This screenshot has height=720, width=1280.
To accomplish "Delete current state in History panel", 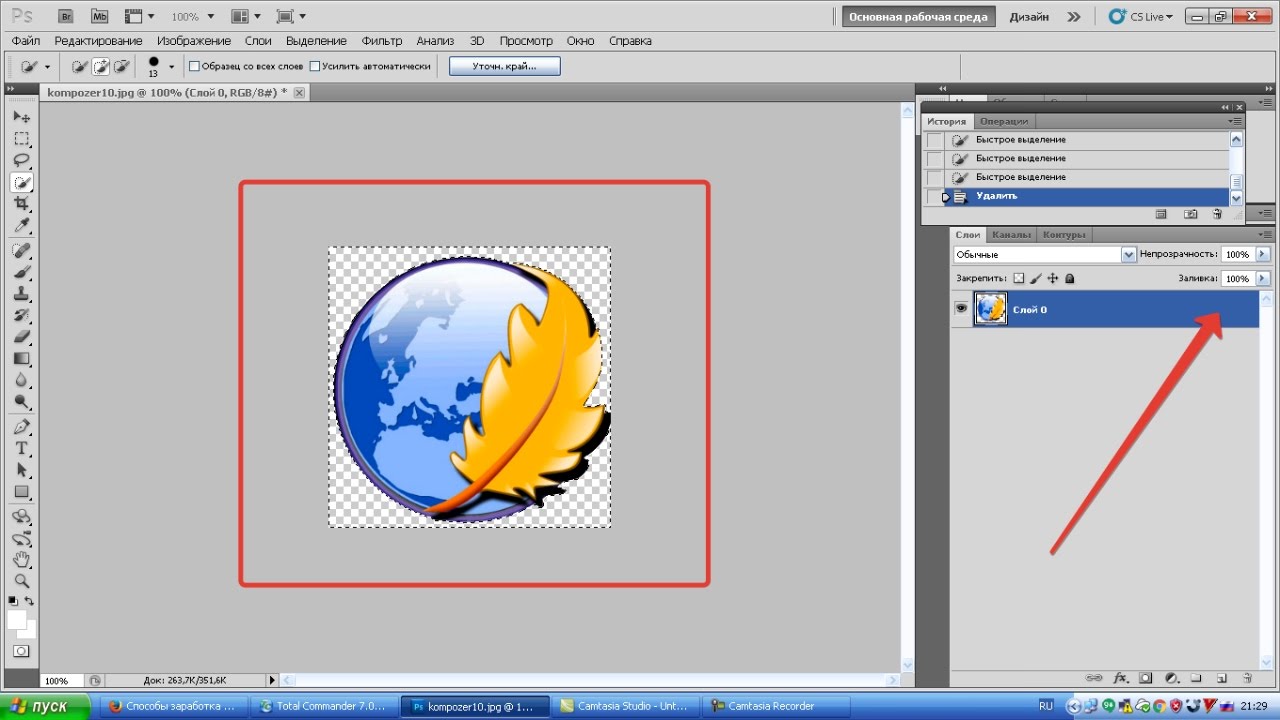I will [1217, 214].
